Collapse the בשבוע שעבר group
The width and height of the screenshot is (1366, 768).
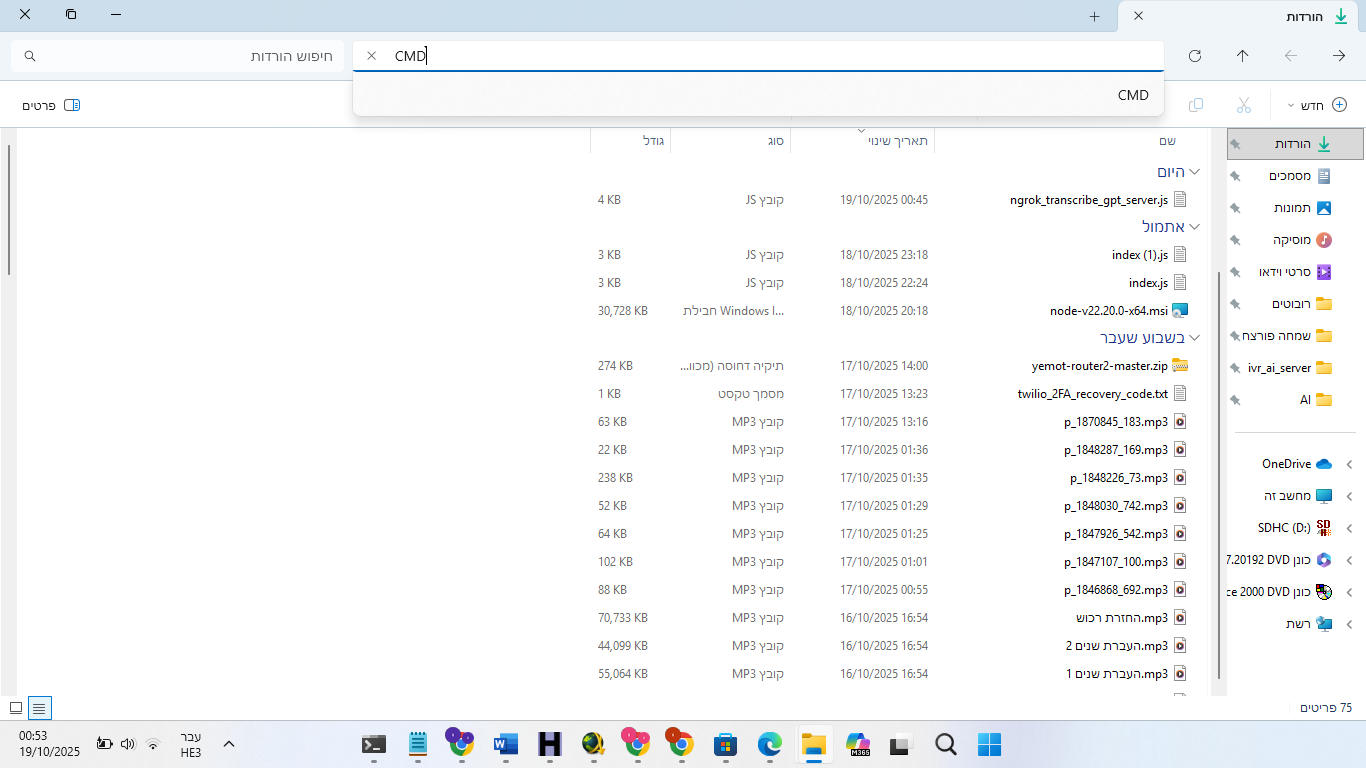click(x=1194, y=338)
